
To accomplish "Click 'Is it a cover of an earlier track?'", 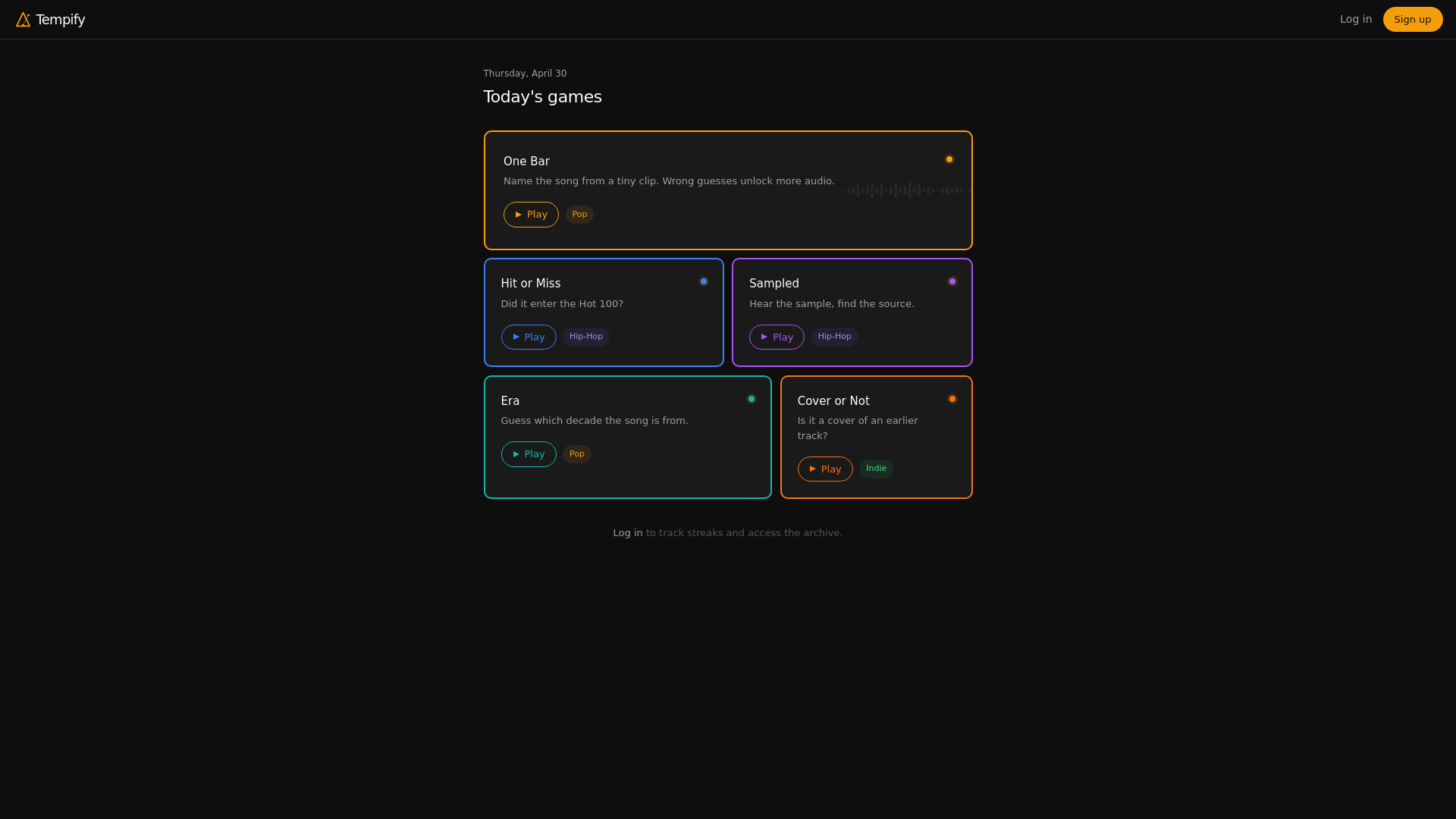I will (x=858, y=428).
